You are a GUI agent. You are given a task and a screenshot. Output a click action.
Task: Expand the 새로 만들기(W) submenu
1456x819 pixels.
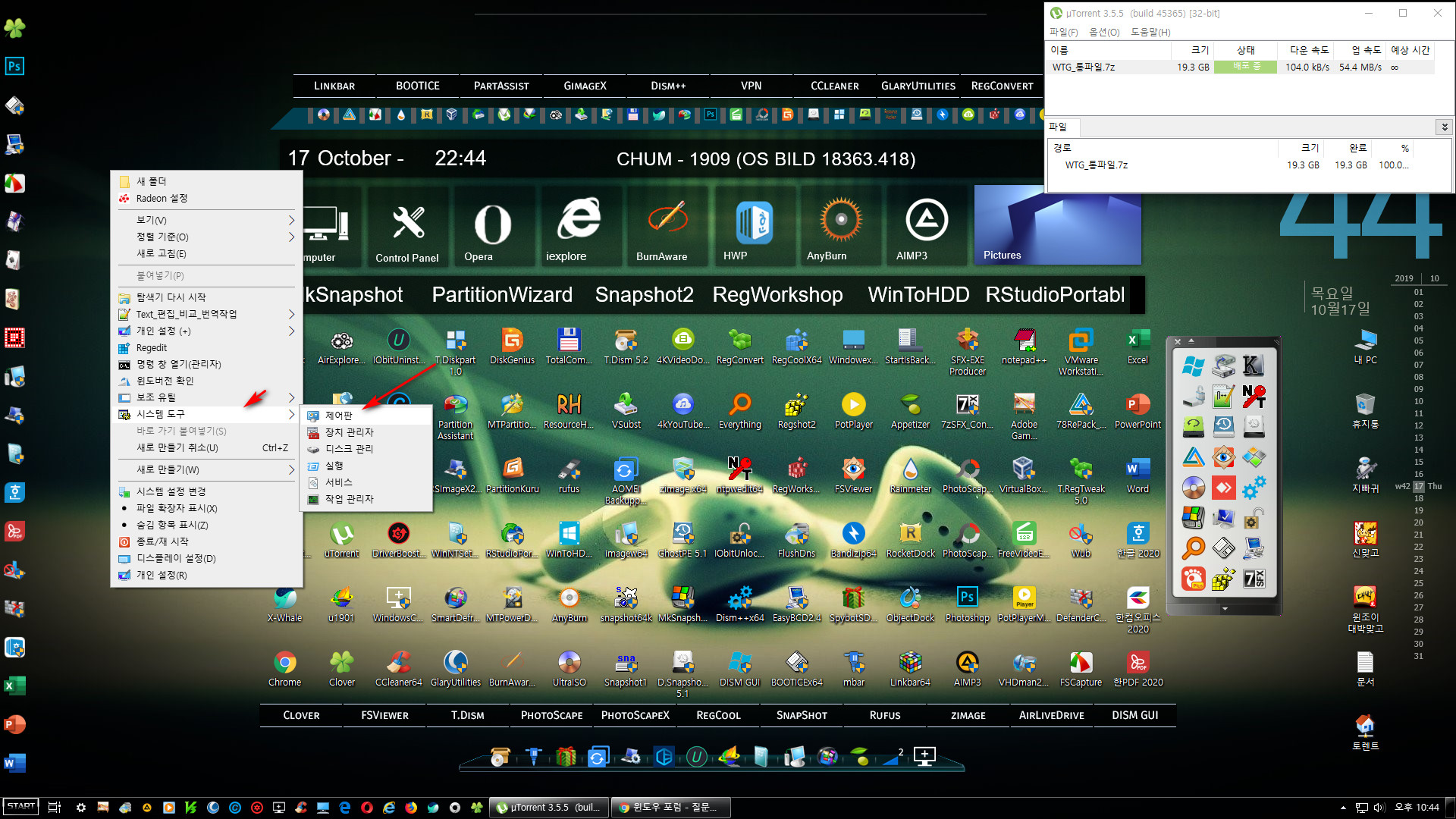click(x=206, y=469)
